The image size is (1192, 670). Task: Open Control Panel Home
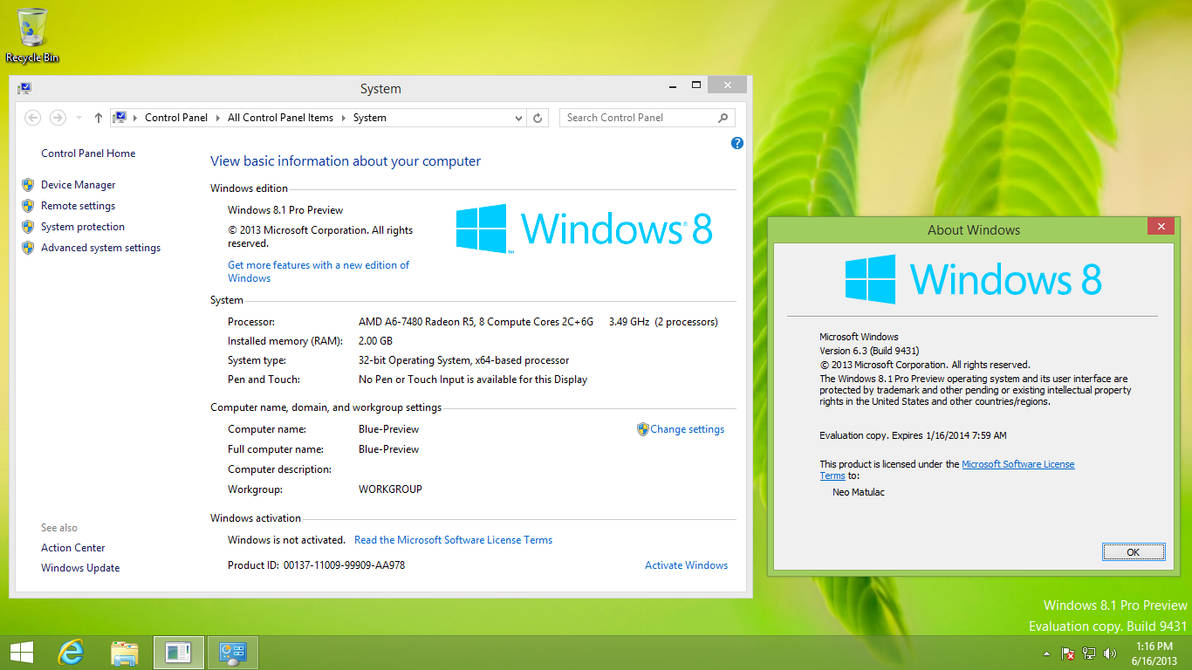tap(88, 153)
